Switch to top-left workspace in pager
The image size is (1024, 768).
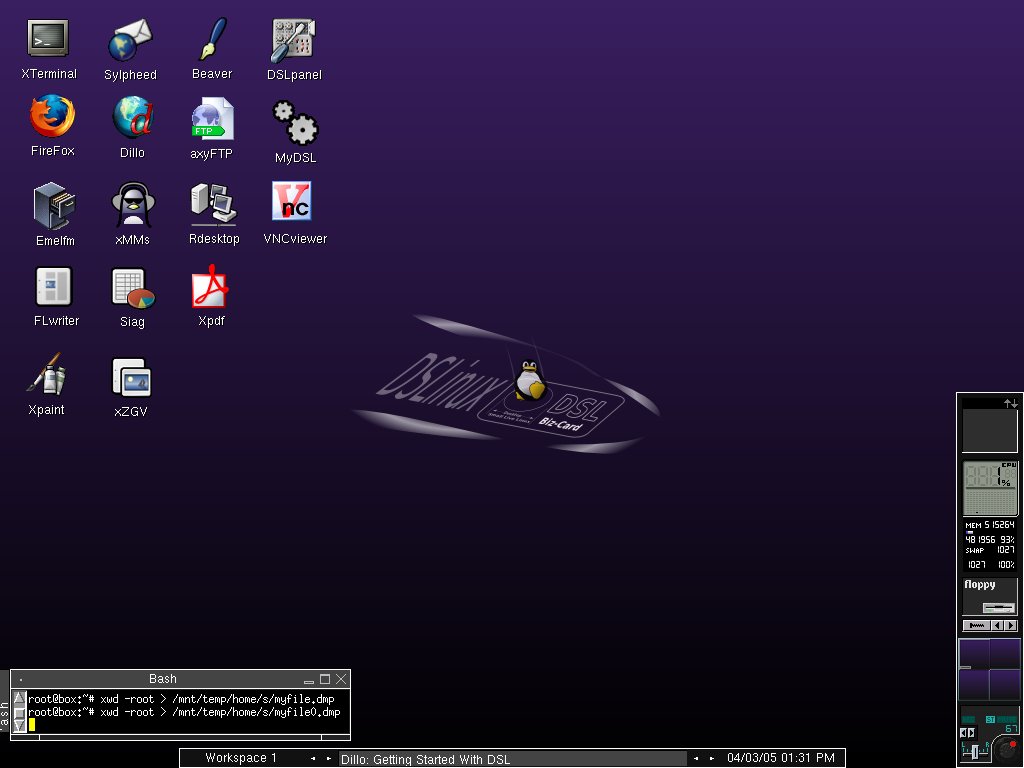[x=974, y=654]
